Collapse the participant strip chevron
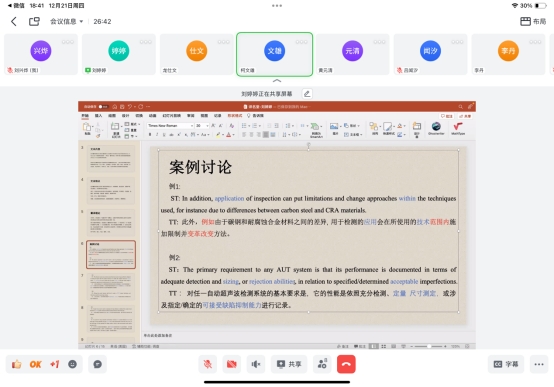The width and height of the screenshot is (554, 387). click(x=277, y=81)
